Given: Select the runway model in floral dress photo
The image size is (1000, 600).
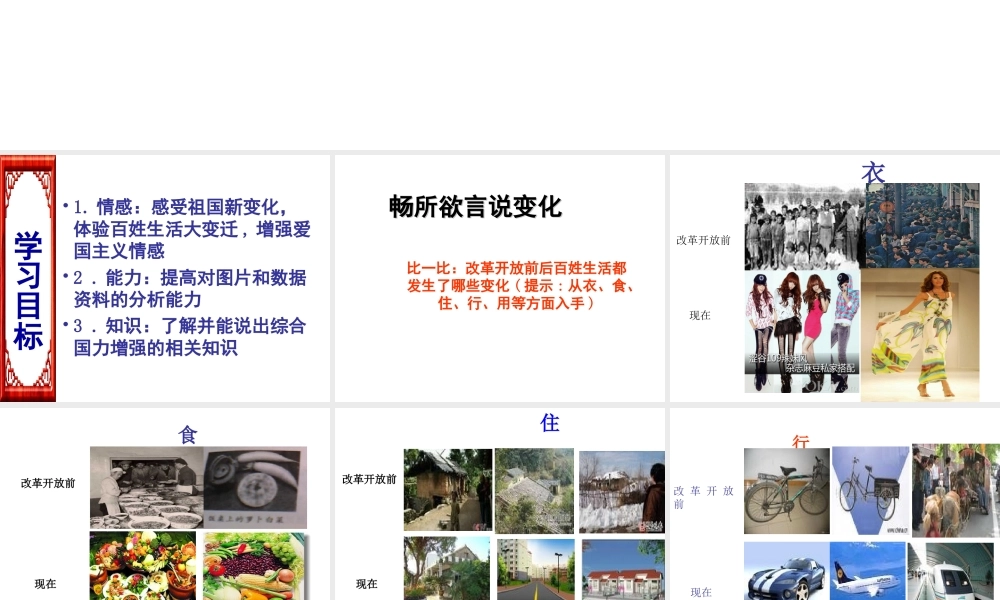Looking at the screenshot, I should point(920,335).
